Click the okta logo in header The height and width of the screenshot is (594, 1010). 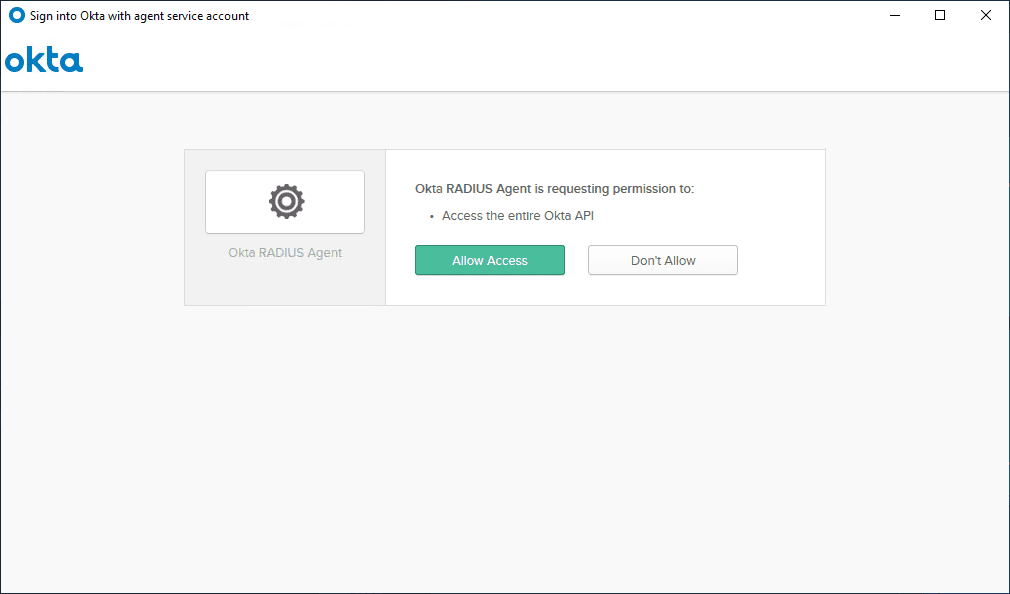click(44, 60)
